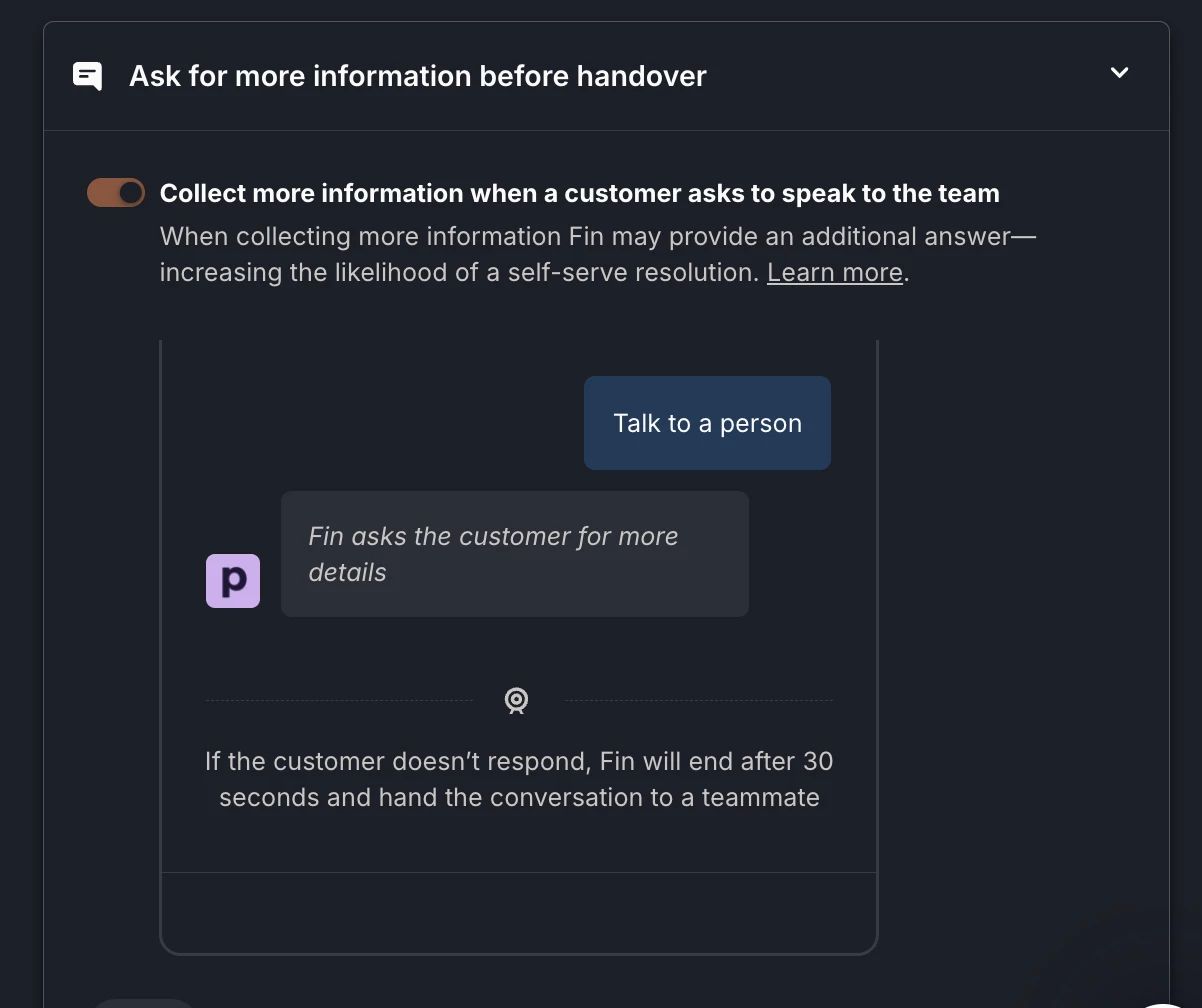The height and width of the screenshot is (1008, 1202).
Task: Collapse the section using the header chevron
Action: point(1119,73)
